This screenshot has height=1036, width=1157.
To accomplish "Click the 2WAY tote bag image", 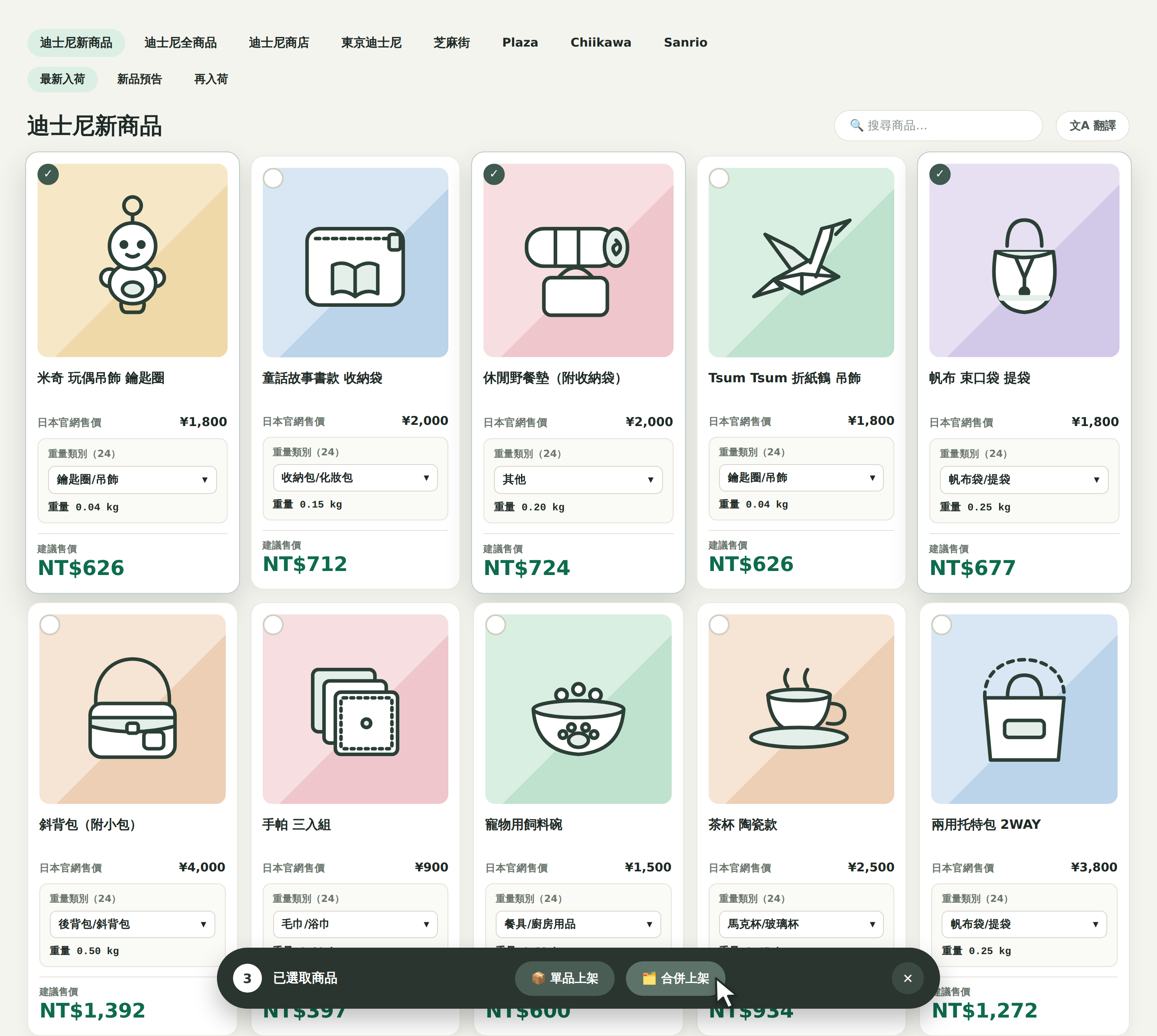I will click(x=1024, y=709).
